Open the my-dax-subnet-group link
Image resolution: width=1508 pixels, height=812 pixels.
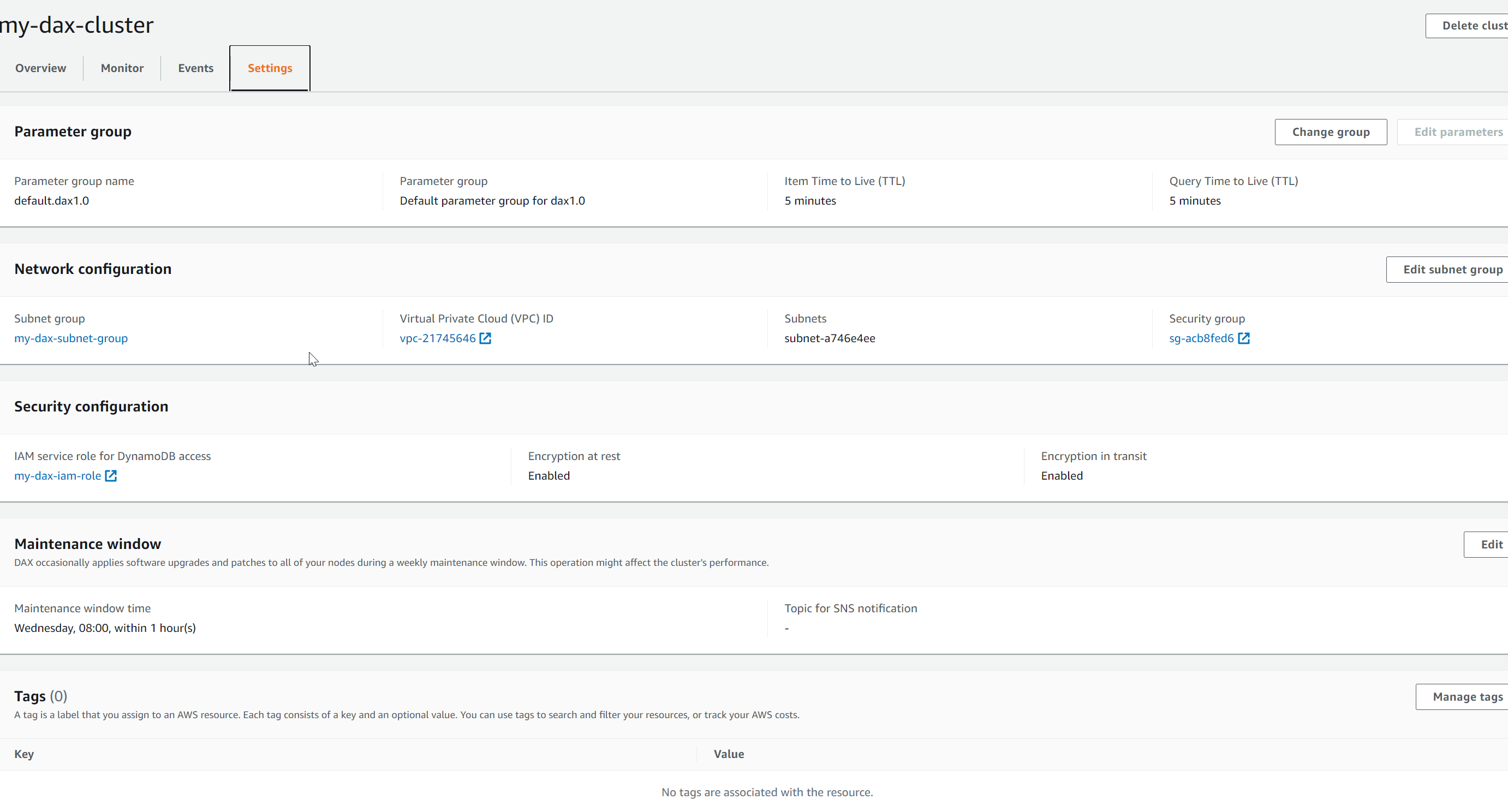[71, 338]
